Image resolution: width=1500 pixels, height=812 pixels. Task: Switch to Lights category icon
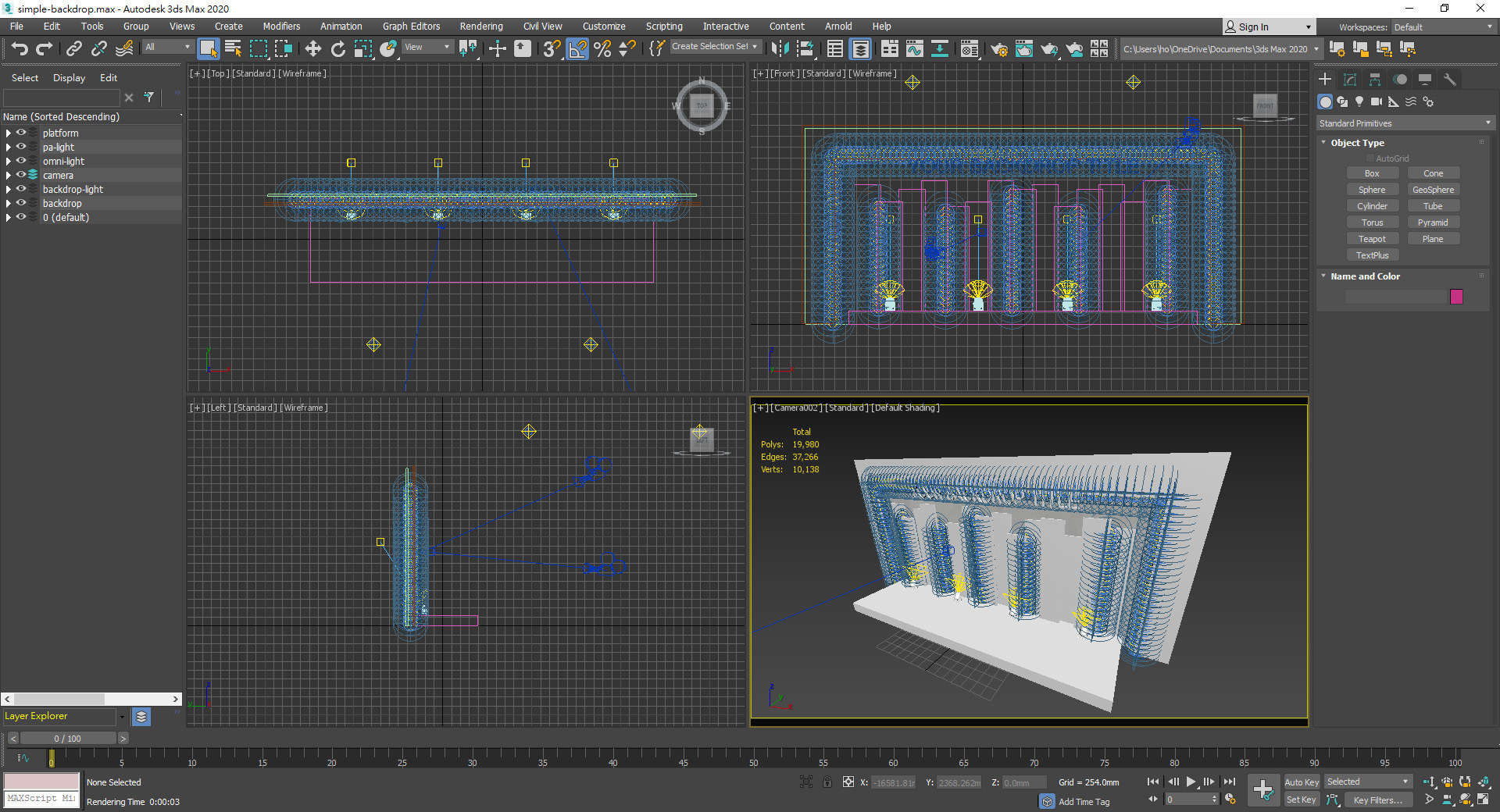[x=1359, y=101]
